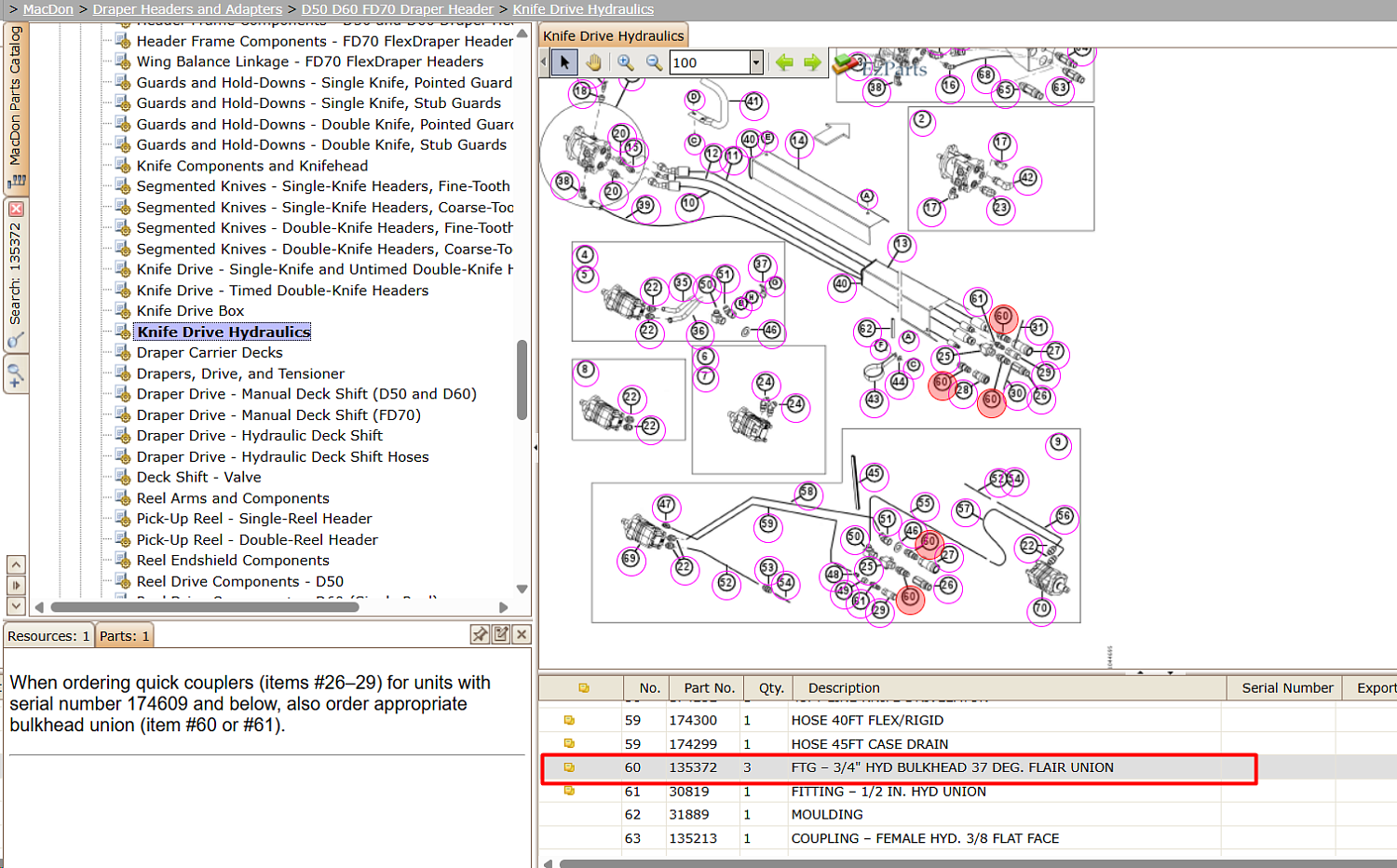Screen dimensions: 1397x868
Task: Go to previous diagram with green left arrow
Action: pos(784,62)
